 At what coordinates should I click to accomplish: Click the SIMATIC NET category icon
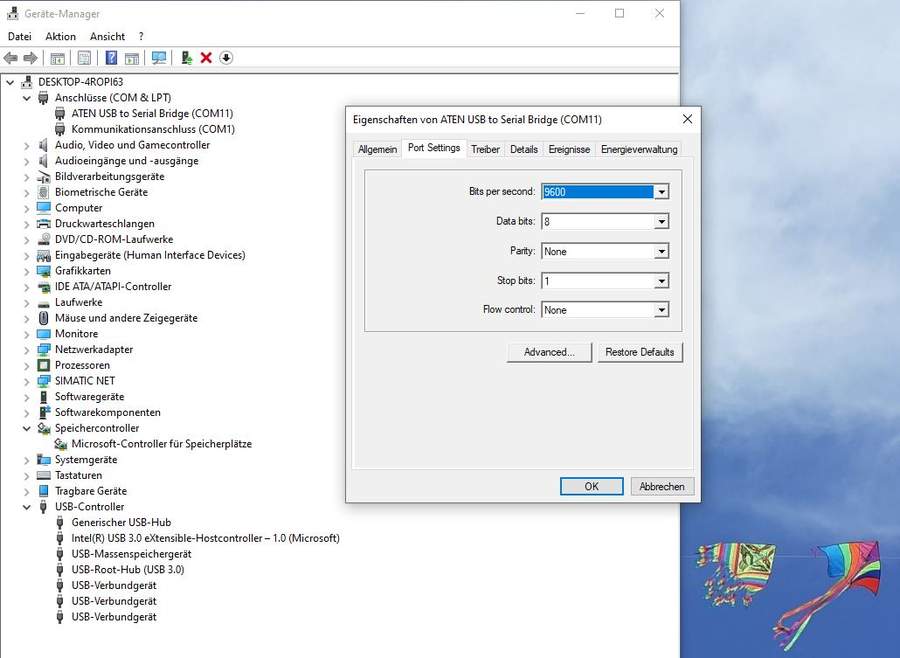44,381
